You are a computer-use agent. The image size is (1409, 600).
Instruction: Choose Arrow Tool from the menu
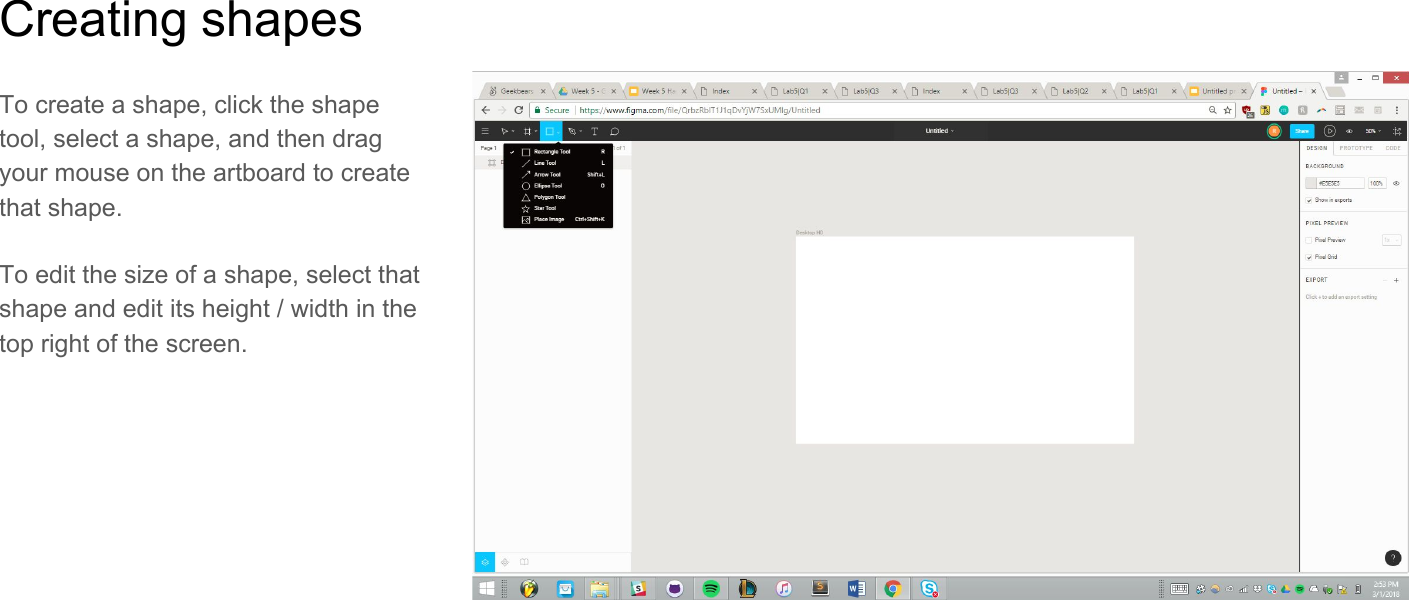coord(558,175)
